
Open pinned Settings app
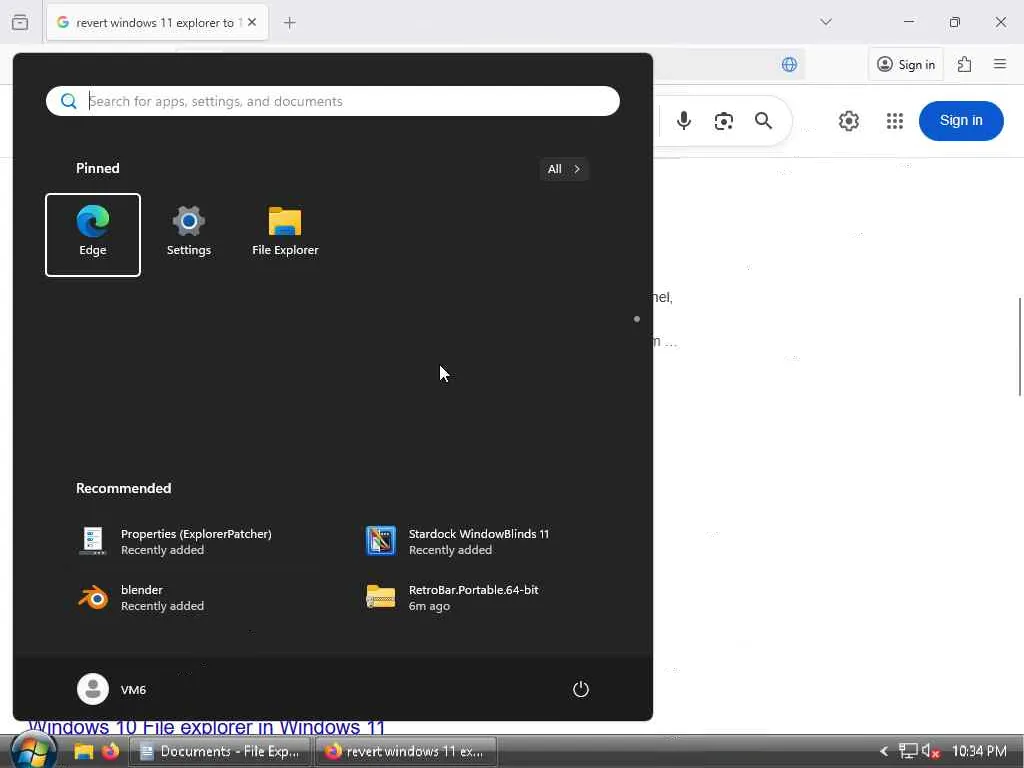[189, 234]
